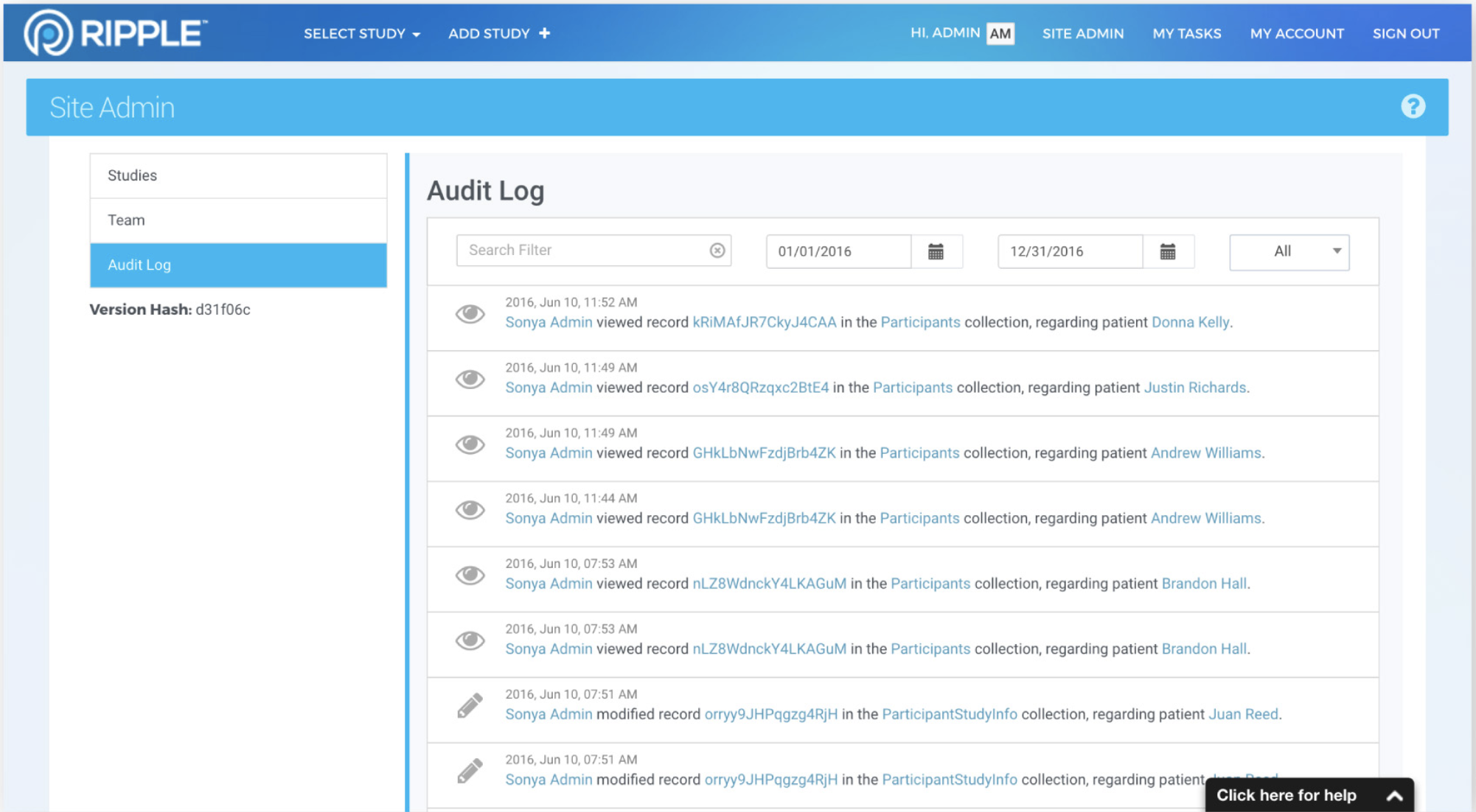1476x812 pixels.
Task: Click pencil icon for first Juan Reed entry
Action: tap(470, 706)
